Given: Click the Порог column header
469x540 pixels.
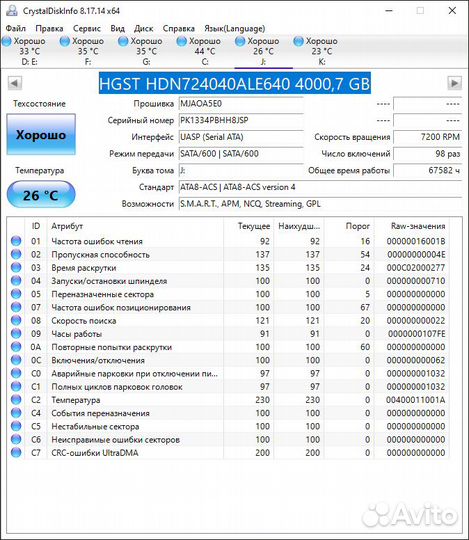Looking at the screenshot, I should [x=349, y=226].
